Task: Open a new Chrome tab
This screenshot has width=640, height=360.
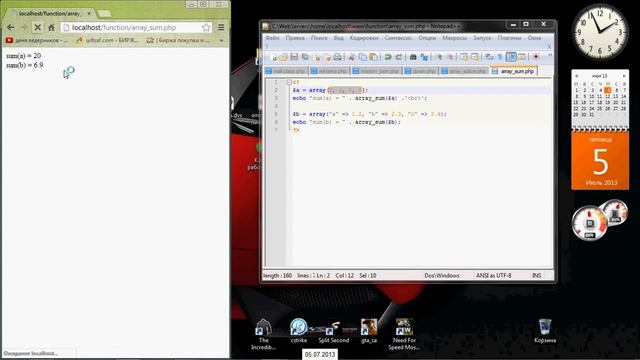Action: point(104,13)
